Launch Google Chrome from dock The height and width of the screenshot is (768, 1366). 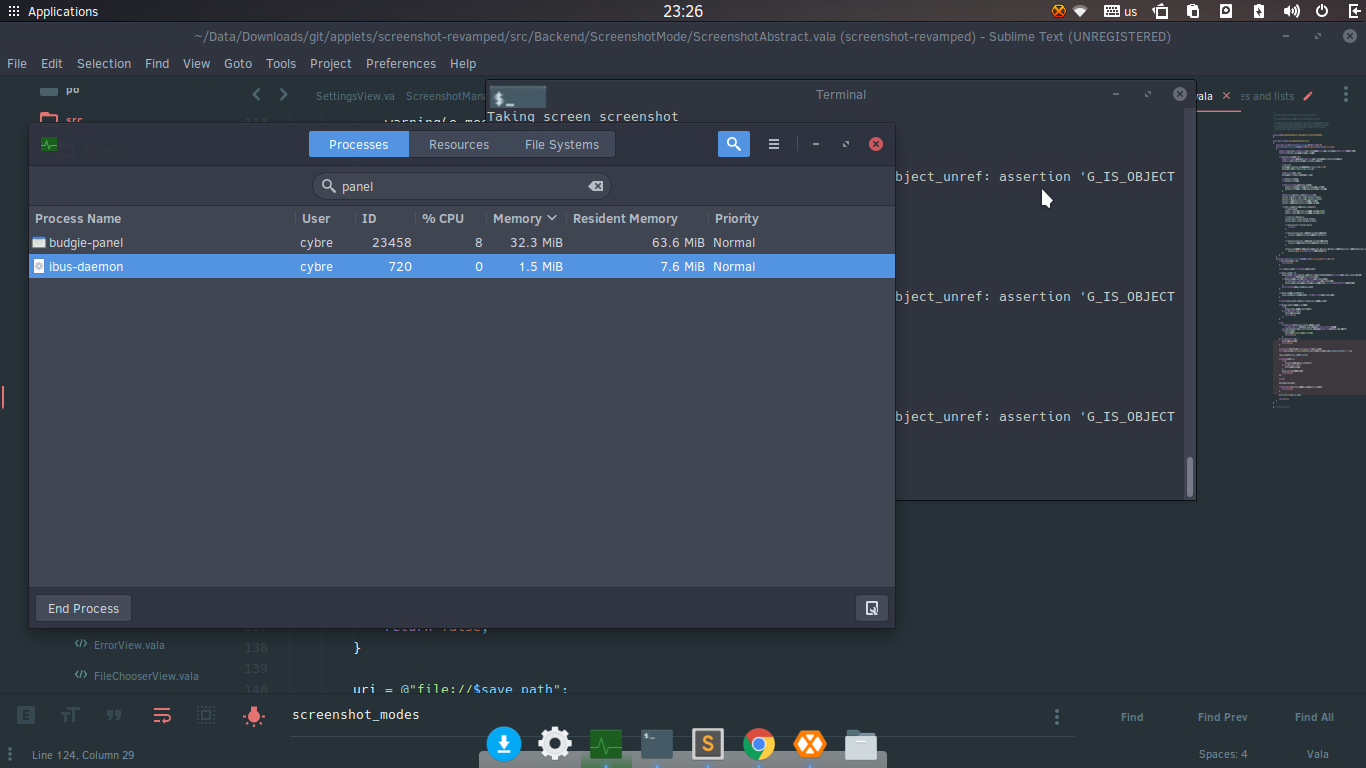pos(759,744)
